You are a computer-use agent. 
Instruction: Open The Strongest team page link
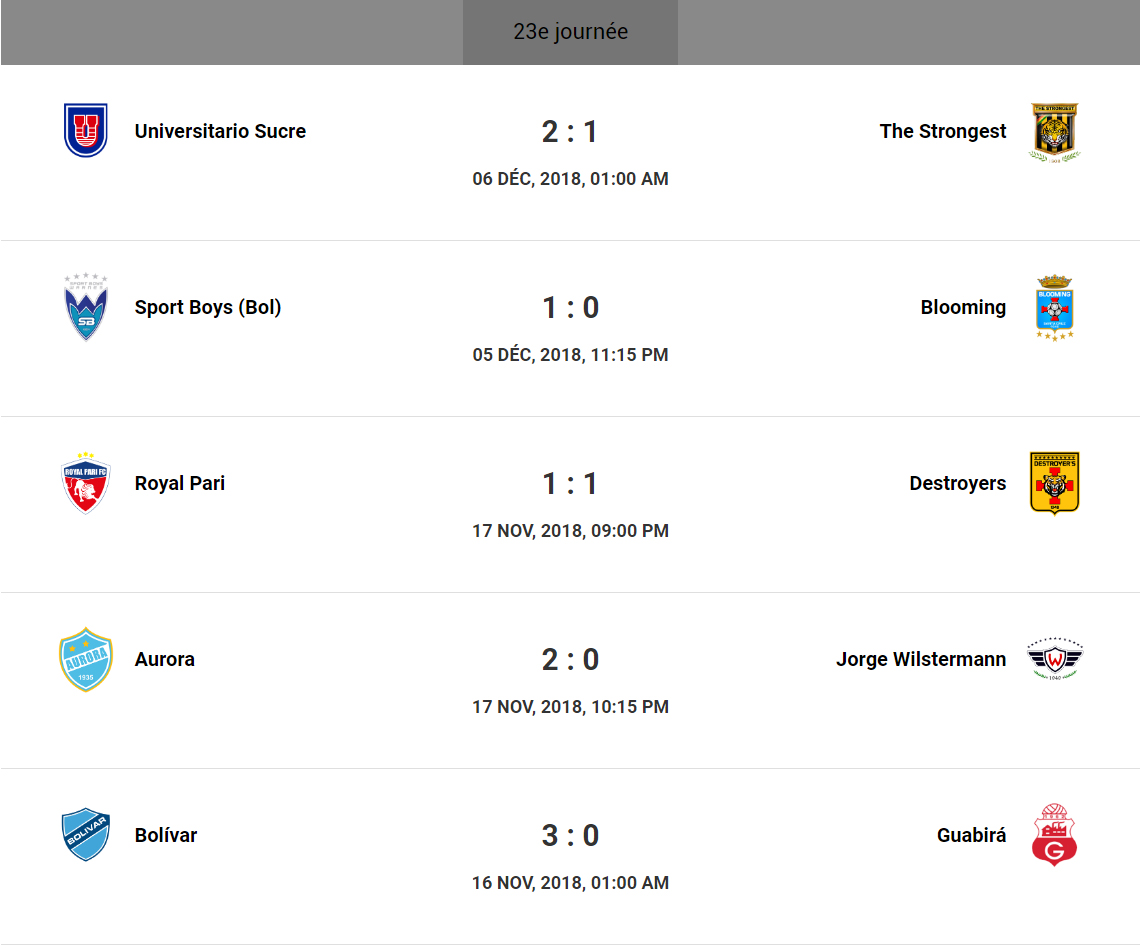pos(942,131)
